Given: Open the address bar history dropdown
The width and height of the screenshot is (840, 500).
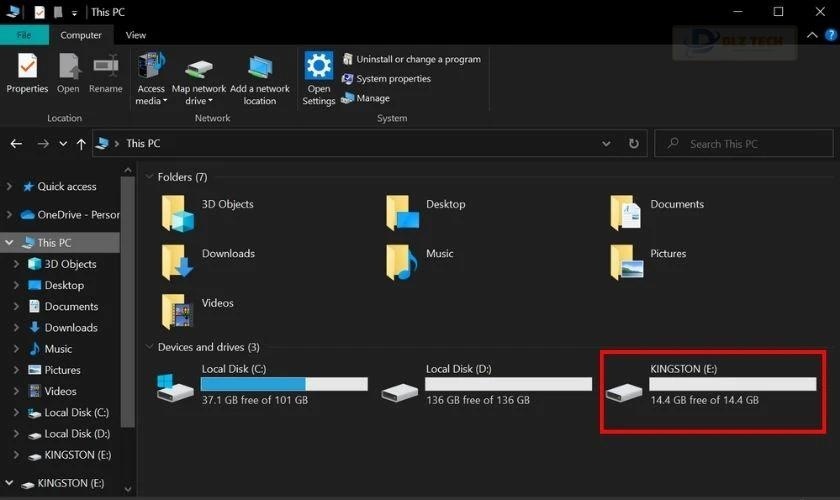Looking at the screenshot, I should [x=606, y=144].
